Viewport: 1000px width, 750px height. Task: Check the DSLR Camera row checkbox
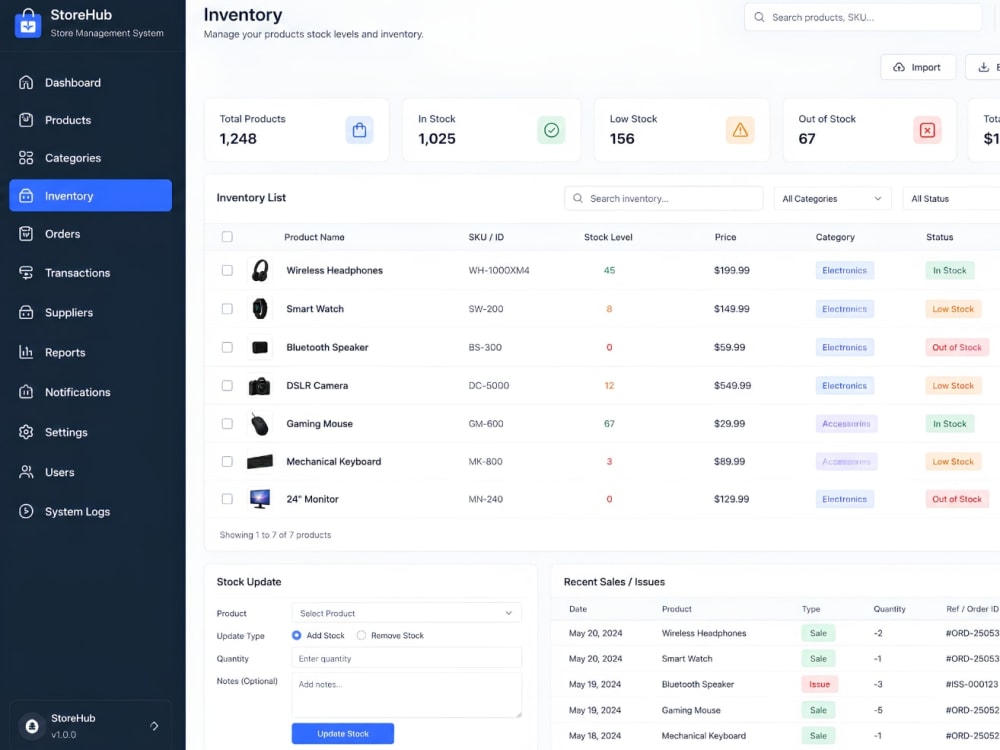(x=227, y=386)
